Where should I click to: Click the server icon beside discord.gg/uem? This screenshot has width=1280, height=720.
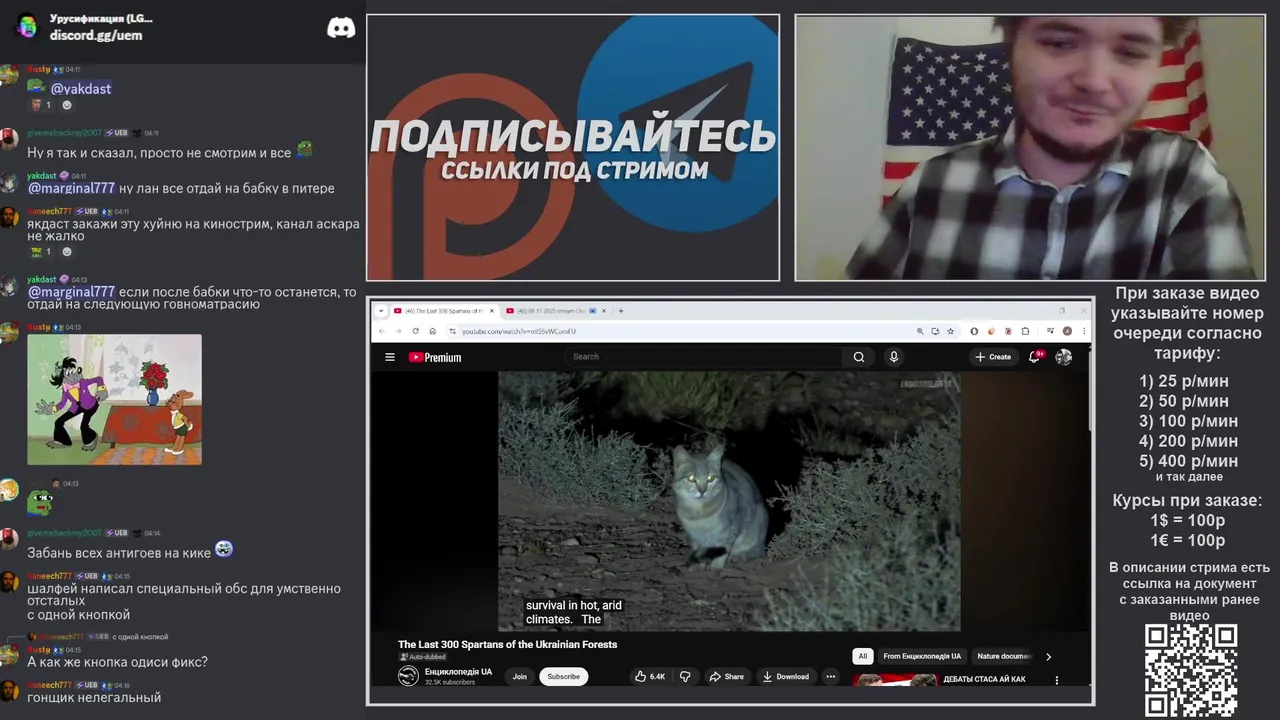tap(27, 27)
